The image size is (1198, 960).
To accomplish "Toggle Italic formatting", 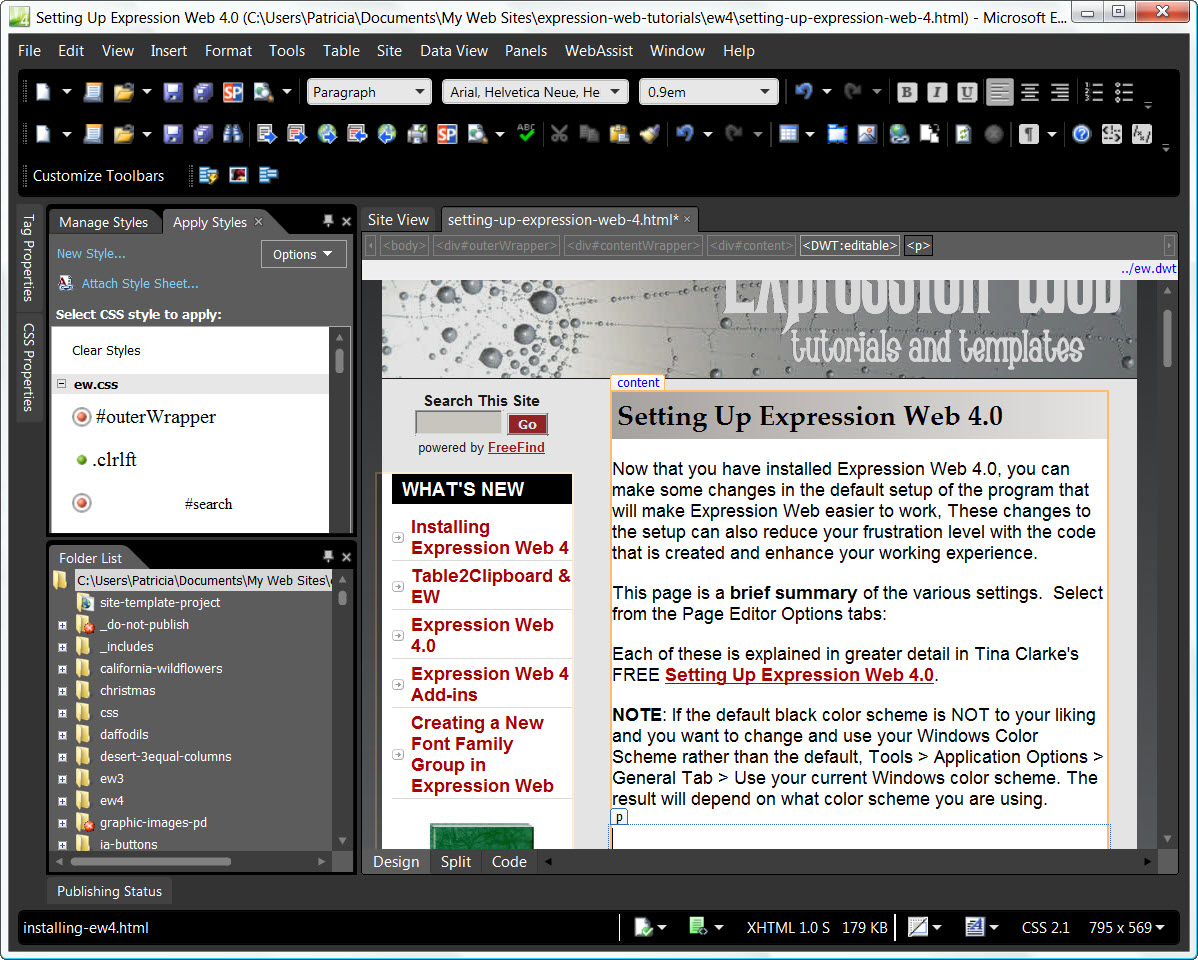I will coord(937,92).
